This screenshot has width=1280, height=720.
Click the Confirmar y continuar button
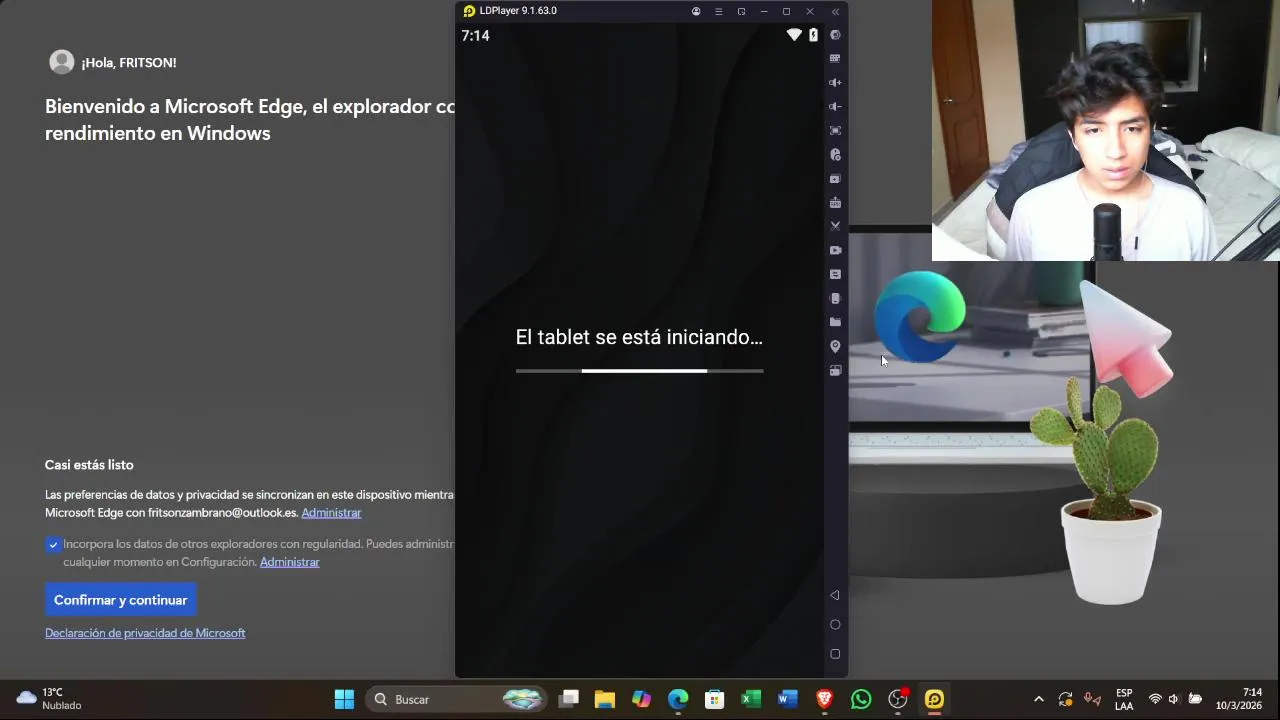click(x=121, y=600)
